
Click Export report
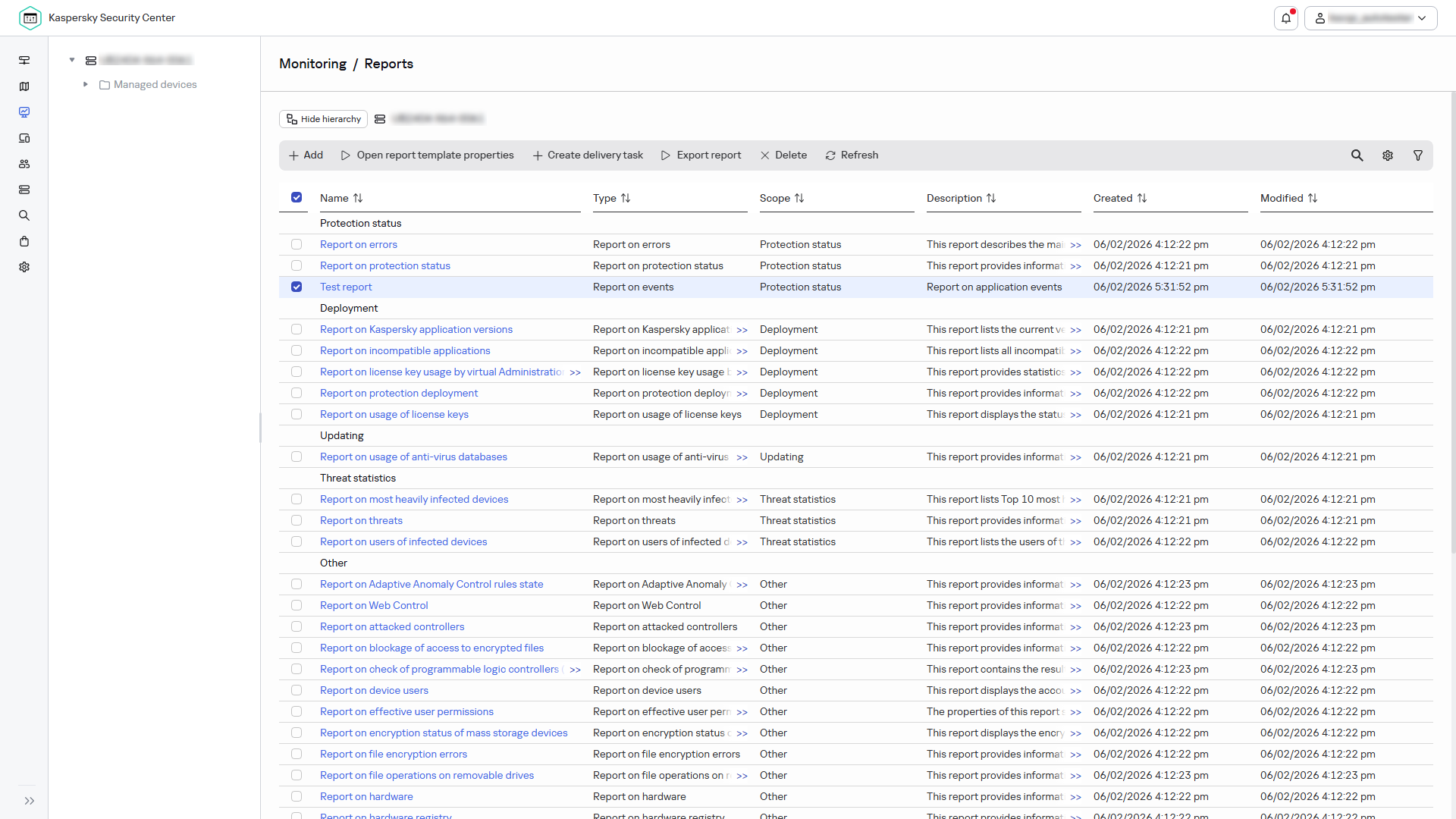pyautogui.click(x=701, y=155)
